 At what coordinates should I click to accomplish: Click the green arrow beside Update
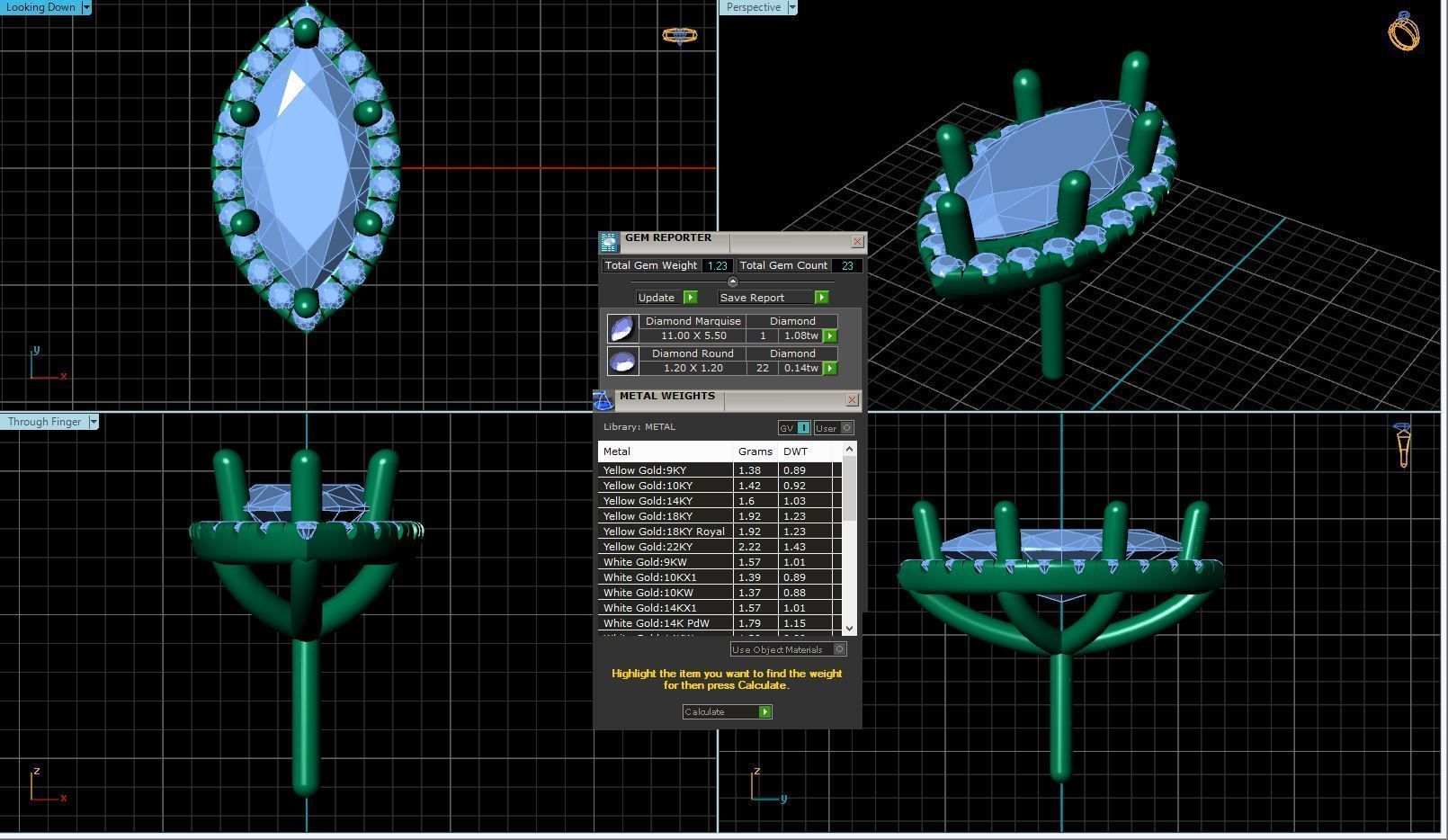tap(690, 298)
